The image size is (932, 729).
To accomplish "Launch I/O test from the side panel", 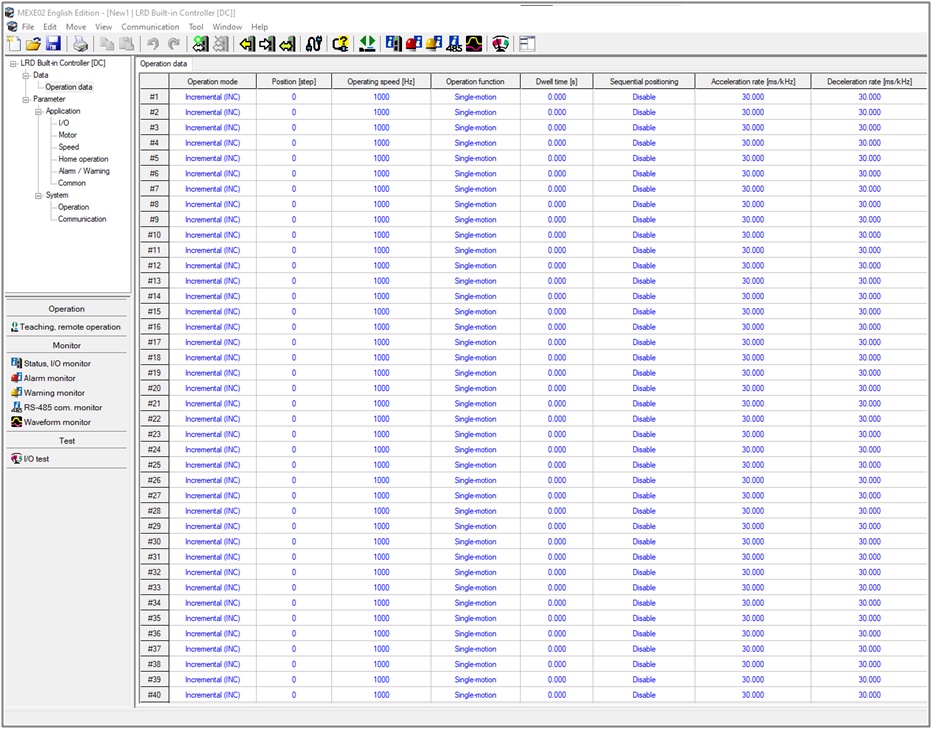I will pos(36,459).
